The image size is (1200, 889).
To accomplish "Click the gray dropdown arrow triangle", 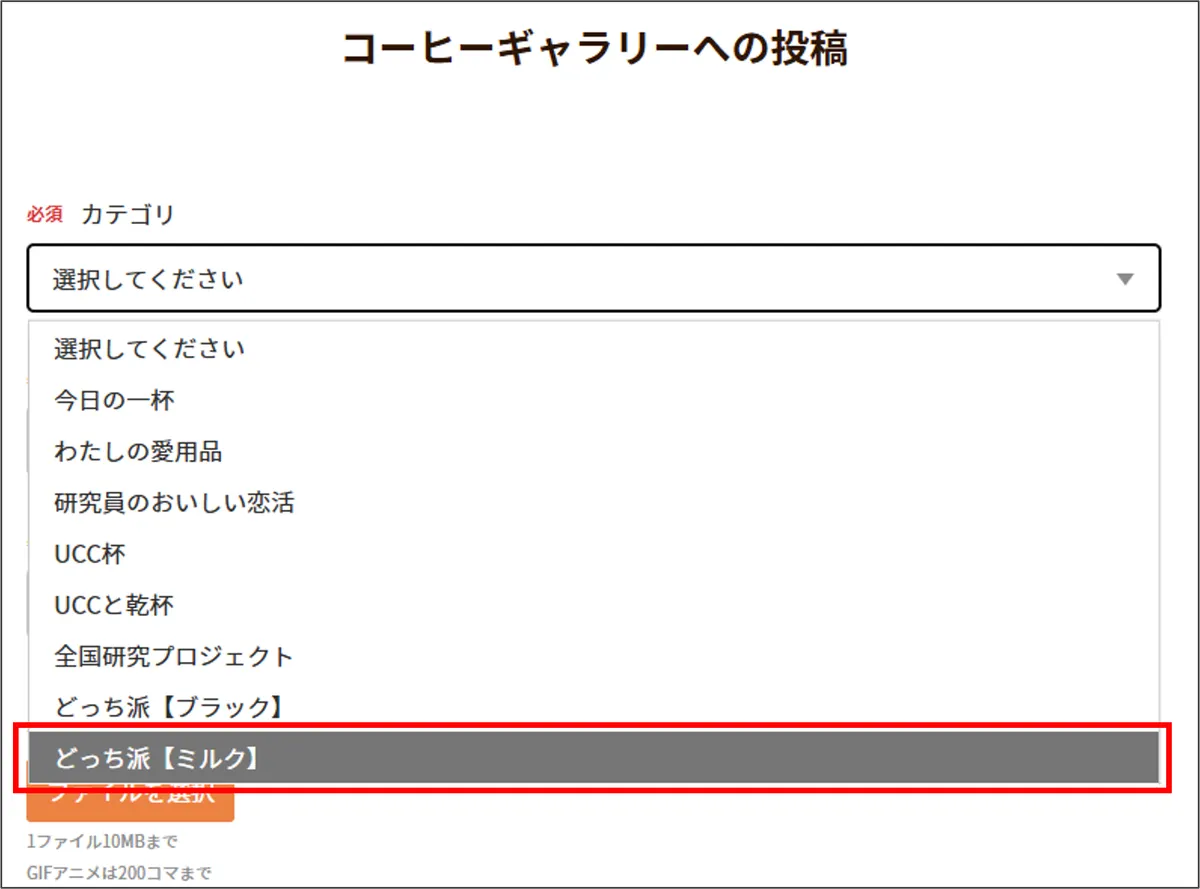I will click(x=1125, y=280).
